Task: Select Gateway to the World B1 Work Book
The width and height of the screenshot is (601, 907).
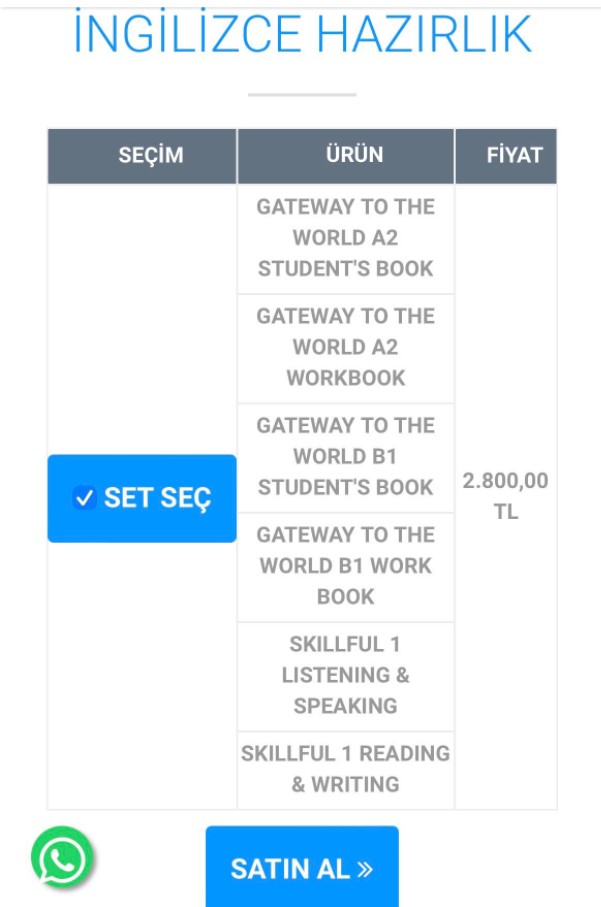Action: 345,565
